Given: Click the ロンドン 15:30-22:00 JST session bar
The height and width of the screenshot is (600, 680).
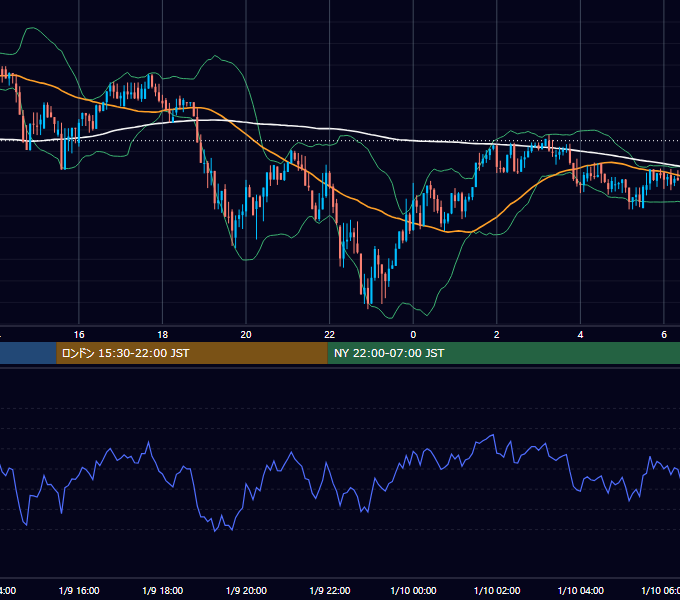Looking at the screenshot, I should (192, 353).
